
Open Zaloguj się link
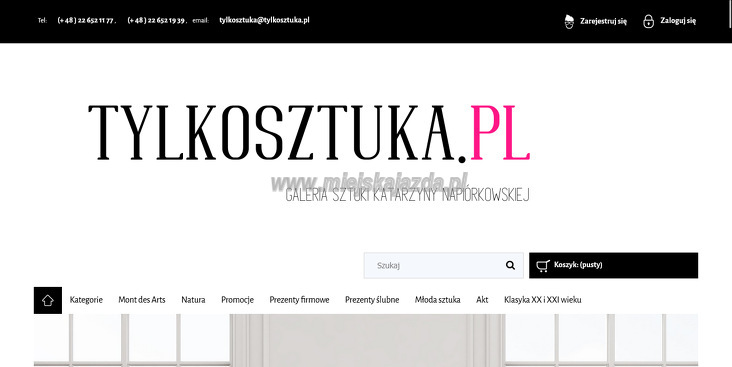[678, 21]
